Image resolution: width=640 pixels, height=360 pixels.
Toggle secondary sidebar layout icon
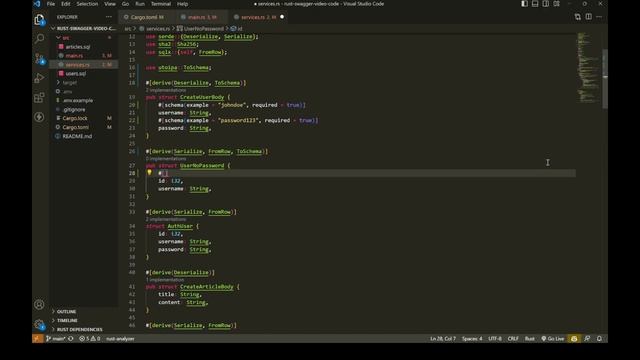(x=546, y=4)
